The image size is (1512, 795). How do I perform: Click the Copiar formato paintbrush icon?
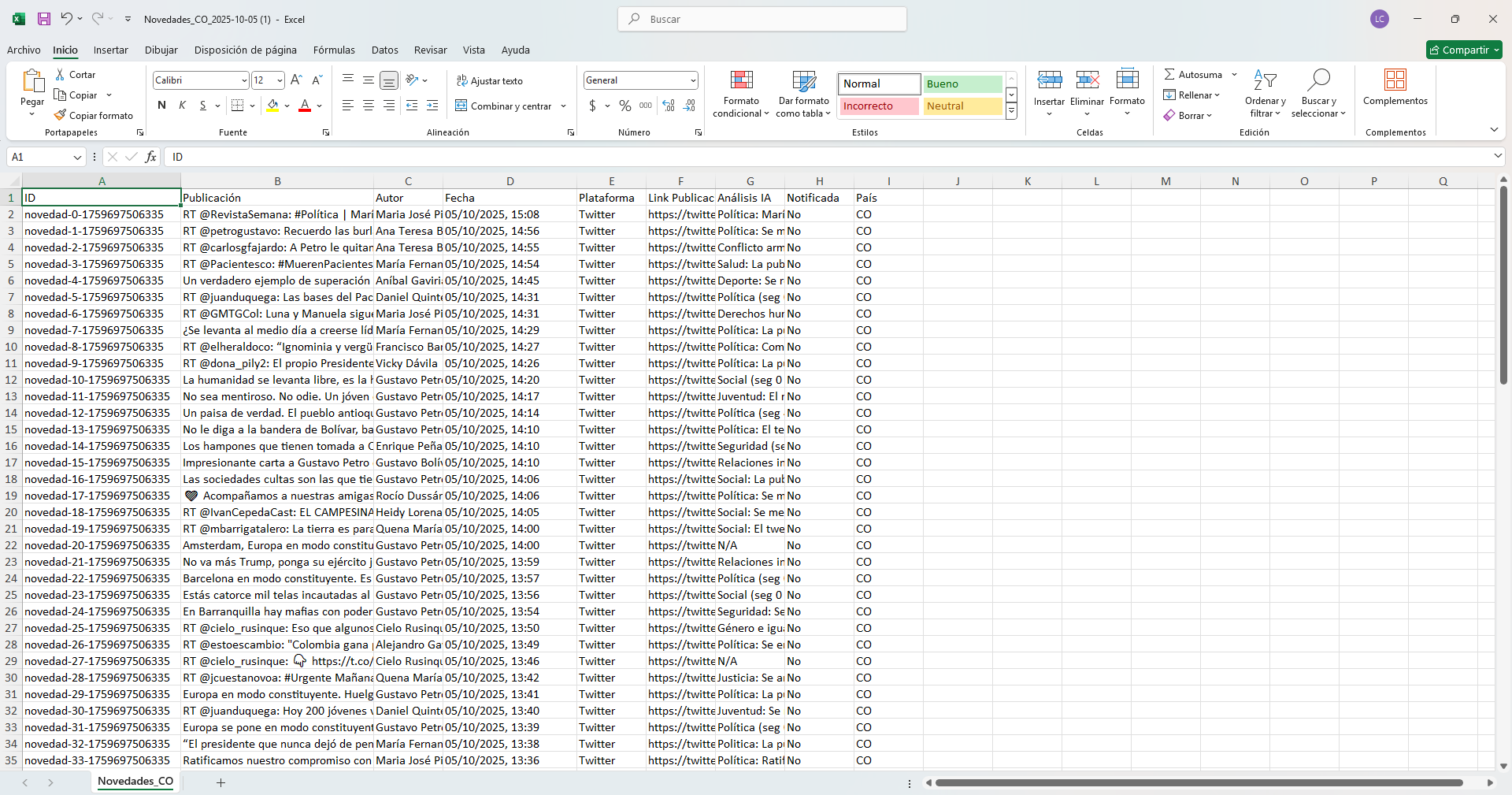click(60, 116)
